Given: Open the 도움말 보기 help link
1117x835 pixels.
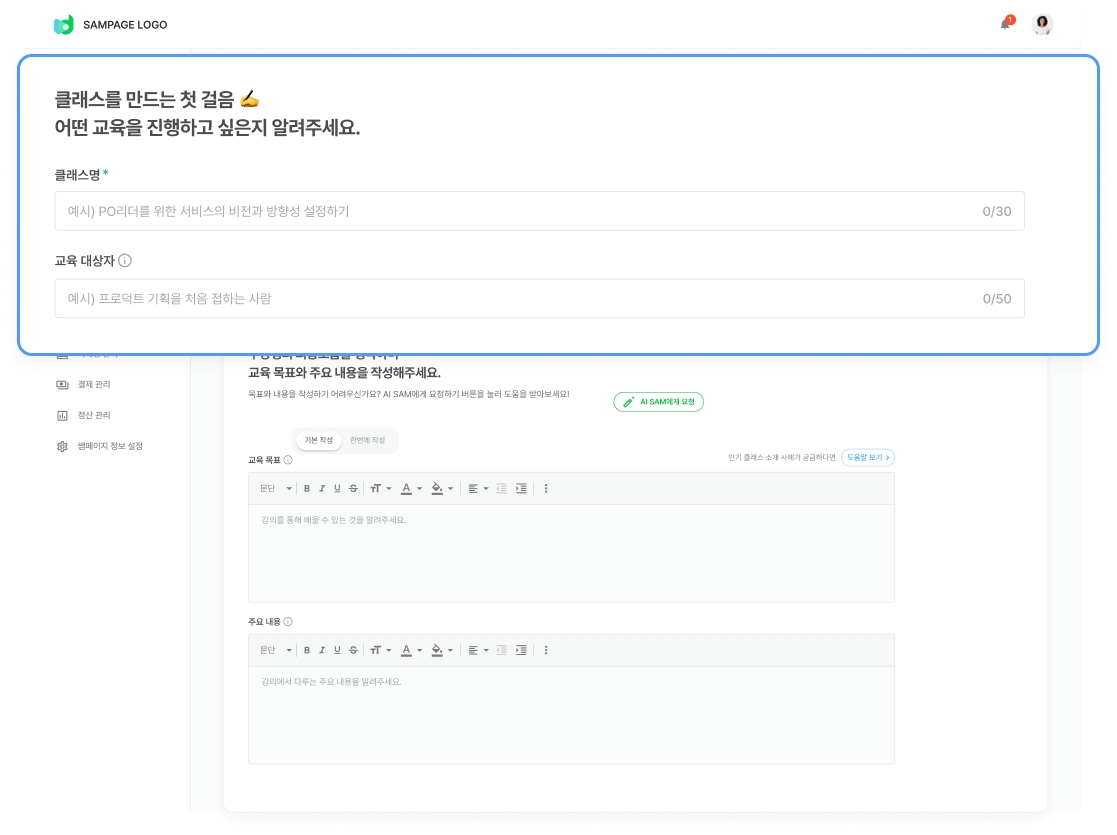Looking at the screenshot, I should [x=867, y=457].
